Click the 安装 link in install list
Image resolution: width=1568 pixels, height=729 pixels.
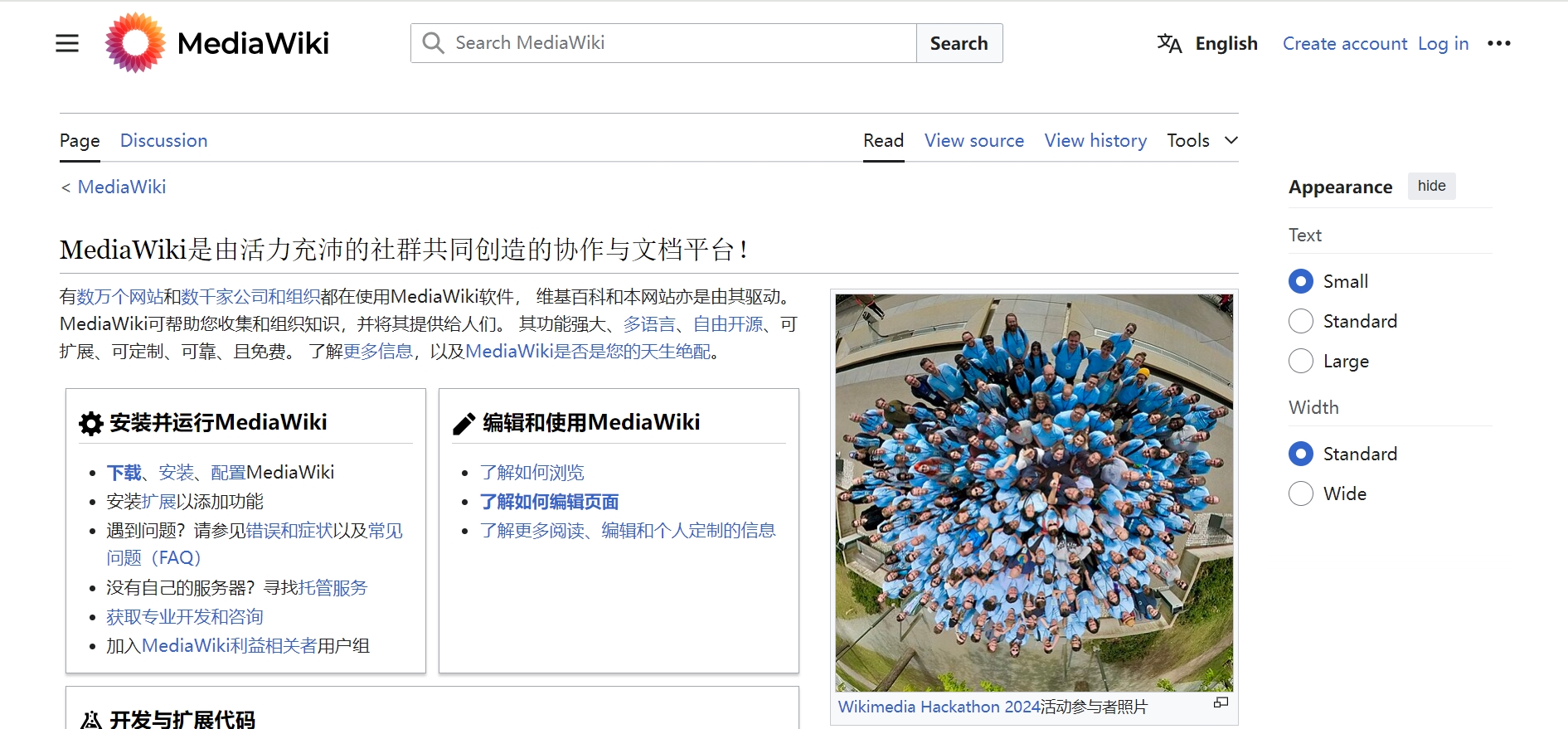(176, 473)
